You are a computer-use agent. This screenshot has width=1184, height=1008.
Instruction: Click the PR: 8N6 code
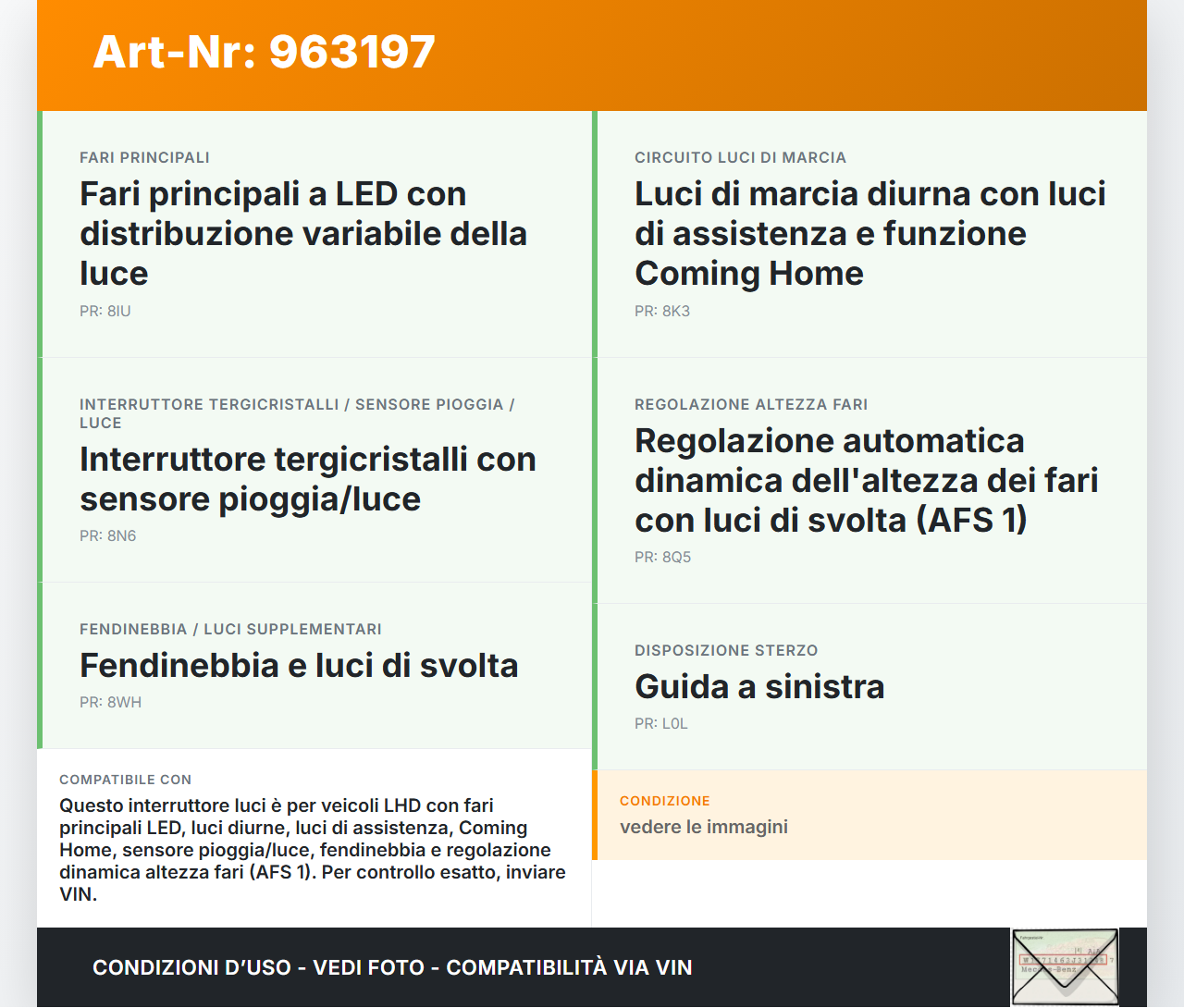(107, 535)
